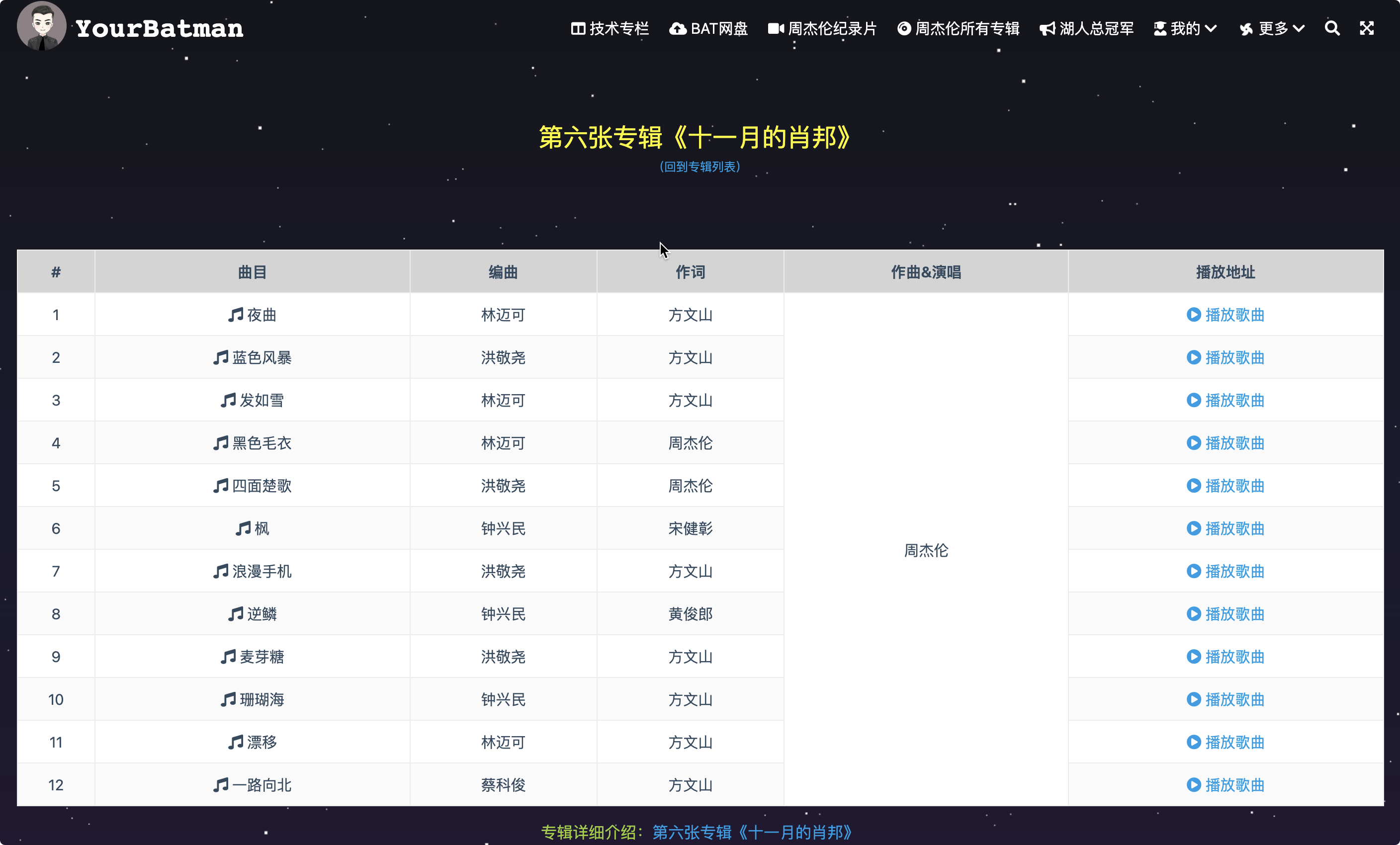Click music note icon beside 发如雪
This screenshot has height=845, width=1400.
click(x=228, y=400)
